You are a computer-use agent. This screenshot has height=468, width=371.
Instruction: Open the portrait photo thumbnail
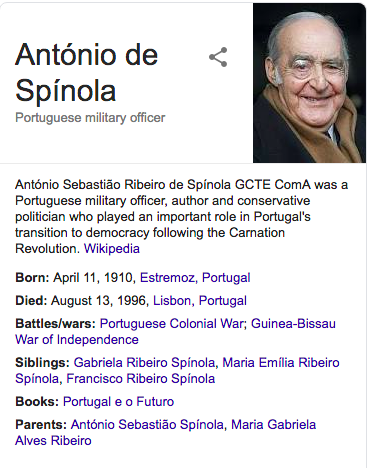point(309,83)
